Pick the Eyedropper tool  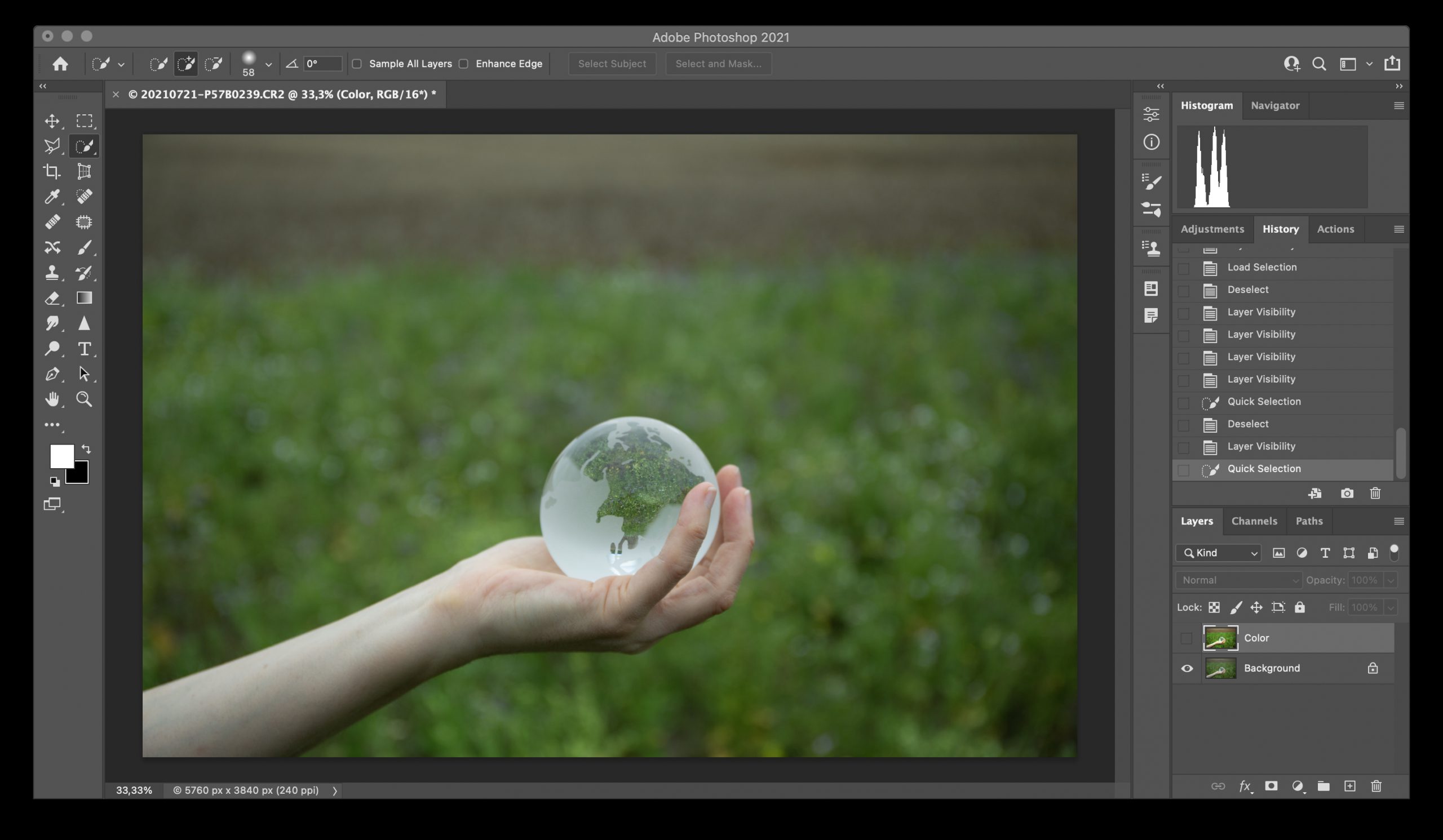[52, 196]
